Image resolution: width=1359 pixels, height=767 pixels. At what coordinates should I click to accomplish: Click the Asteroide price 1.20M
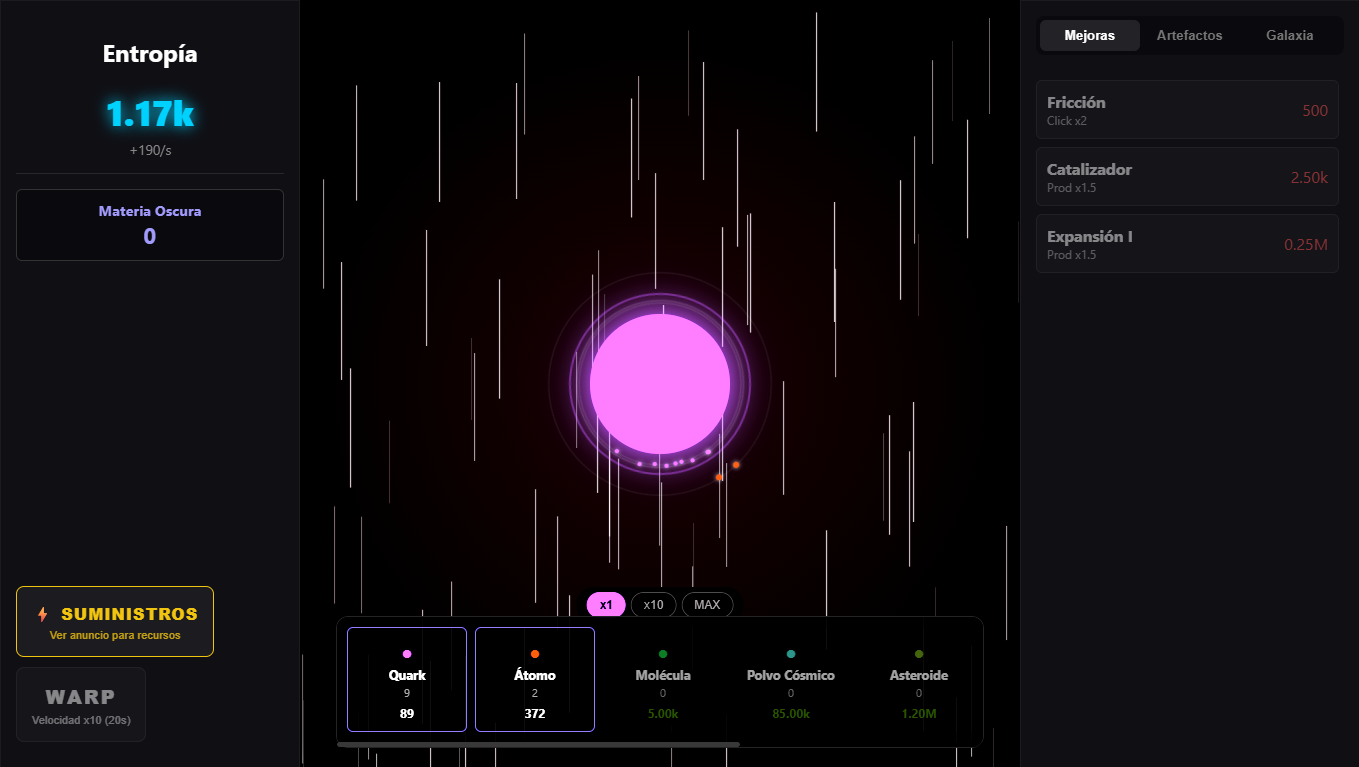click(x=919, y=714)
